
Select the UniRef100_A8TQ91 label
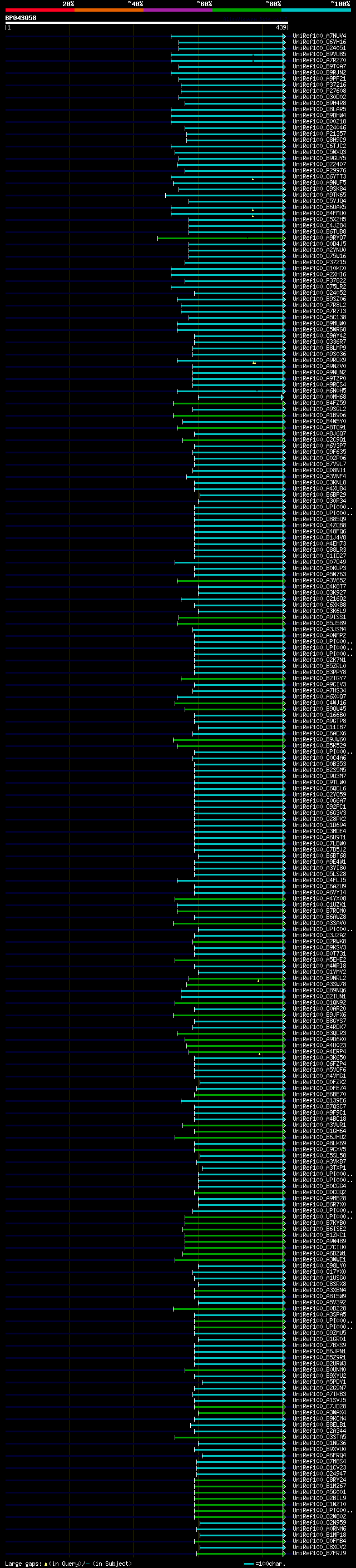(x=319, y=427)
